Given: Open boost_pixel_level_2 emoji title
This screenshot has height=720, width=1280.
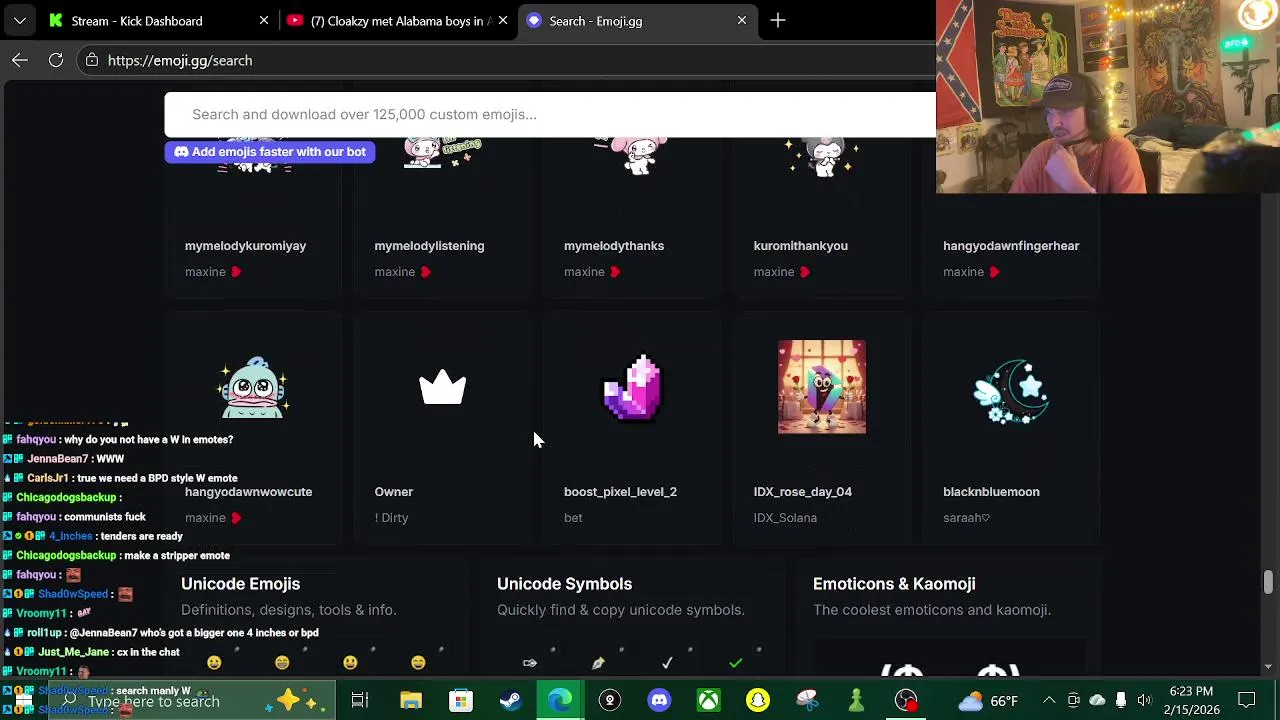Looking at the screenshot, I should 620,492.
